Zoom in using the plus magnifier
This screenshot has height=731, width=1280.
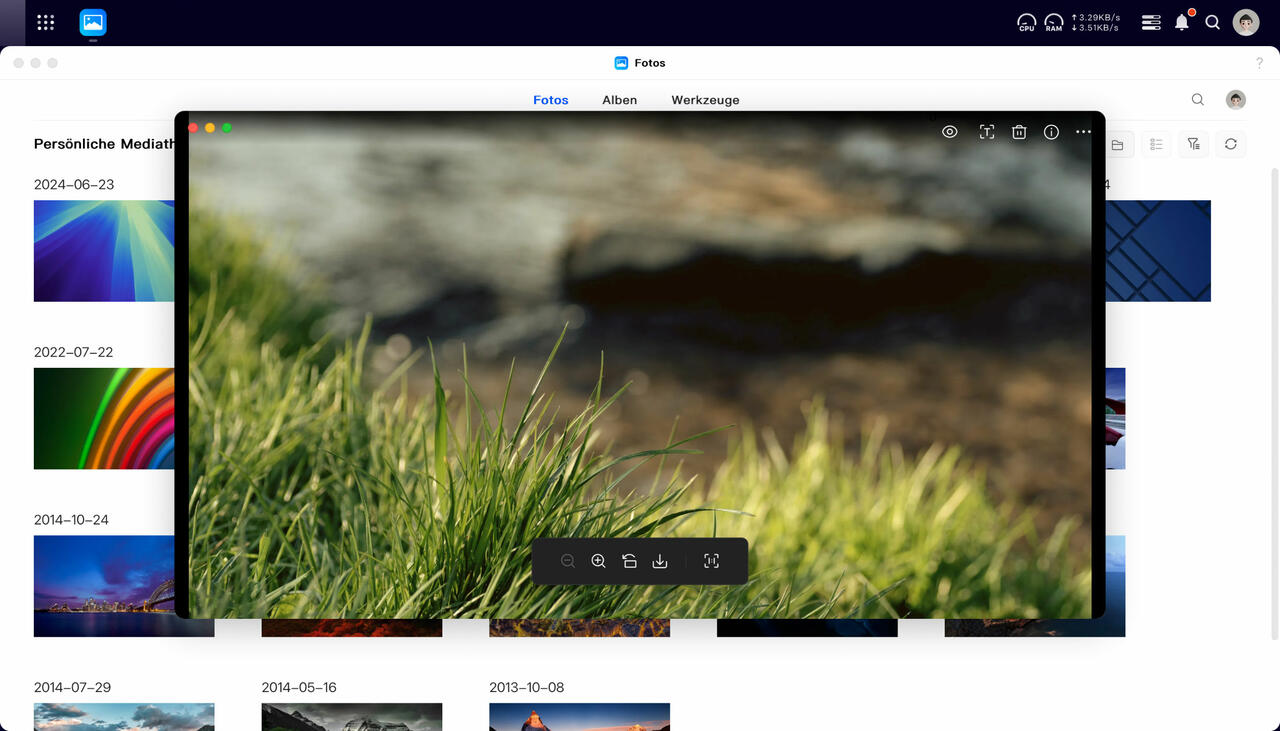(x=598, y=561)
